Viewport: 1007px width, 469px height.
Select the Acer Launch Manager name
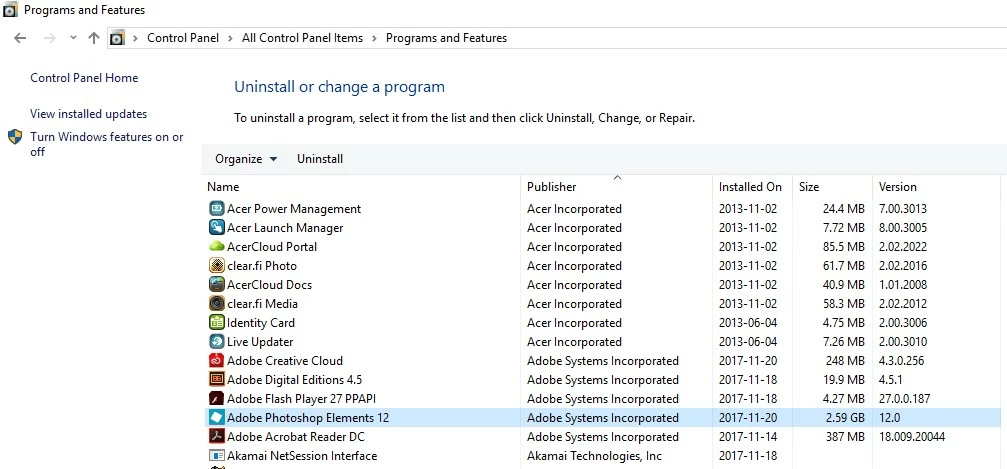point(285,227)
